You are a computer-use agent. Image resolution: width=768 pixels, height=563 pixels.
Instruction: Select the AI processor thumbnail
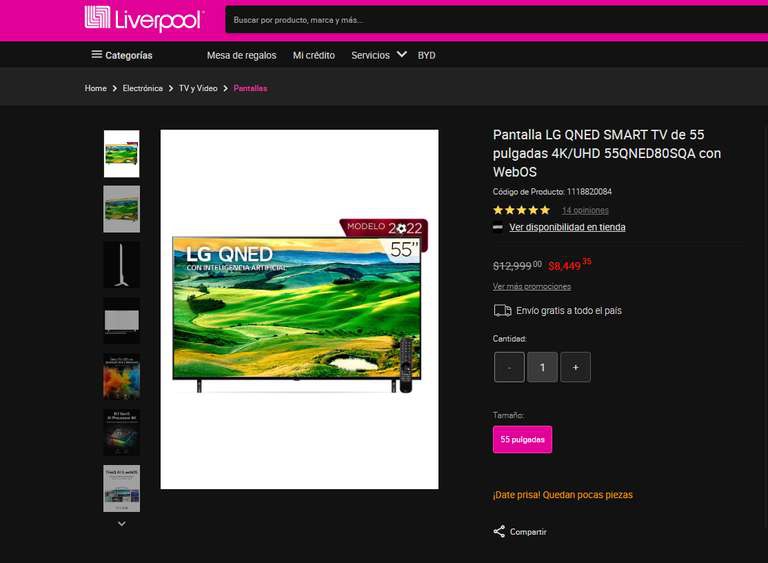(121, 433)
